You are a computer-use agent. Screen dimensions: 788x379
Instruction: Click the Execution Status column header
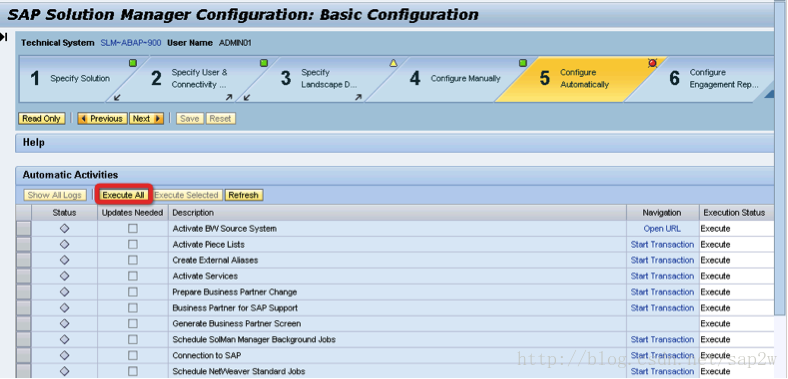point(737,213)
